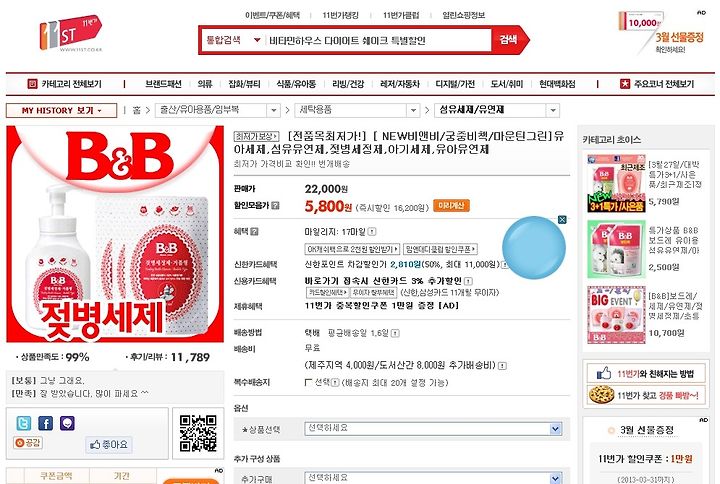This screenshot has width=720, height=484.
Task: Open the 레저/자동차 menu
Action: click(400, 84)
